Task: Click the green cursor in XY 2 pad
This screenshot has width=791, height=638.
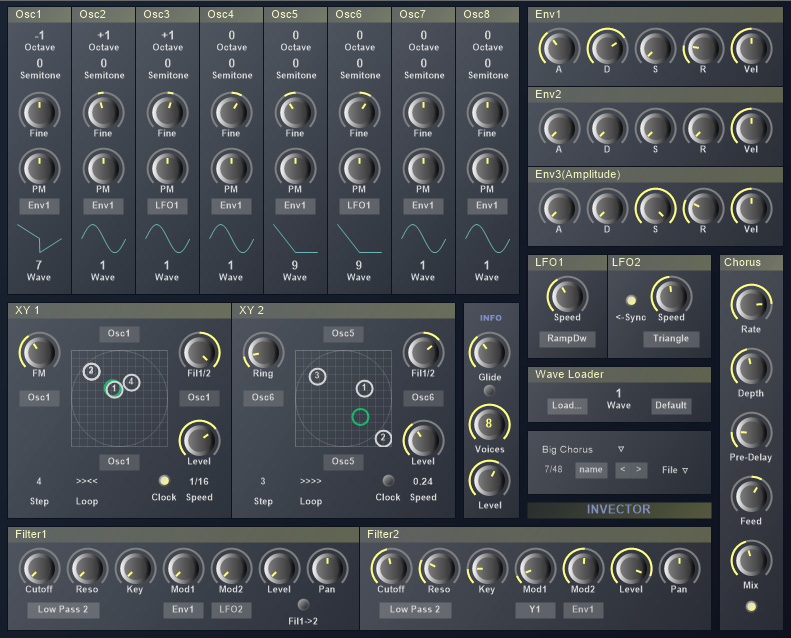Action: 360,417
